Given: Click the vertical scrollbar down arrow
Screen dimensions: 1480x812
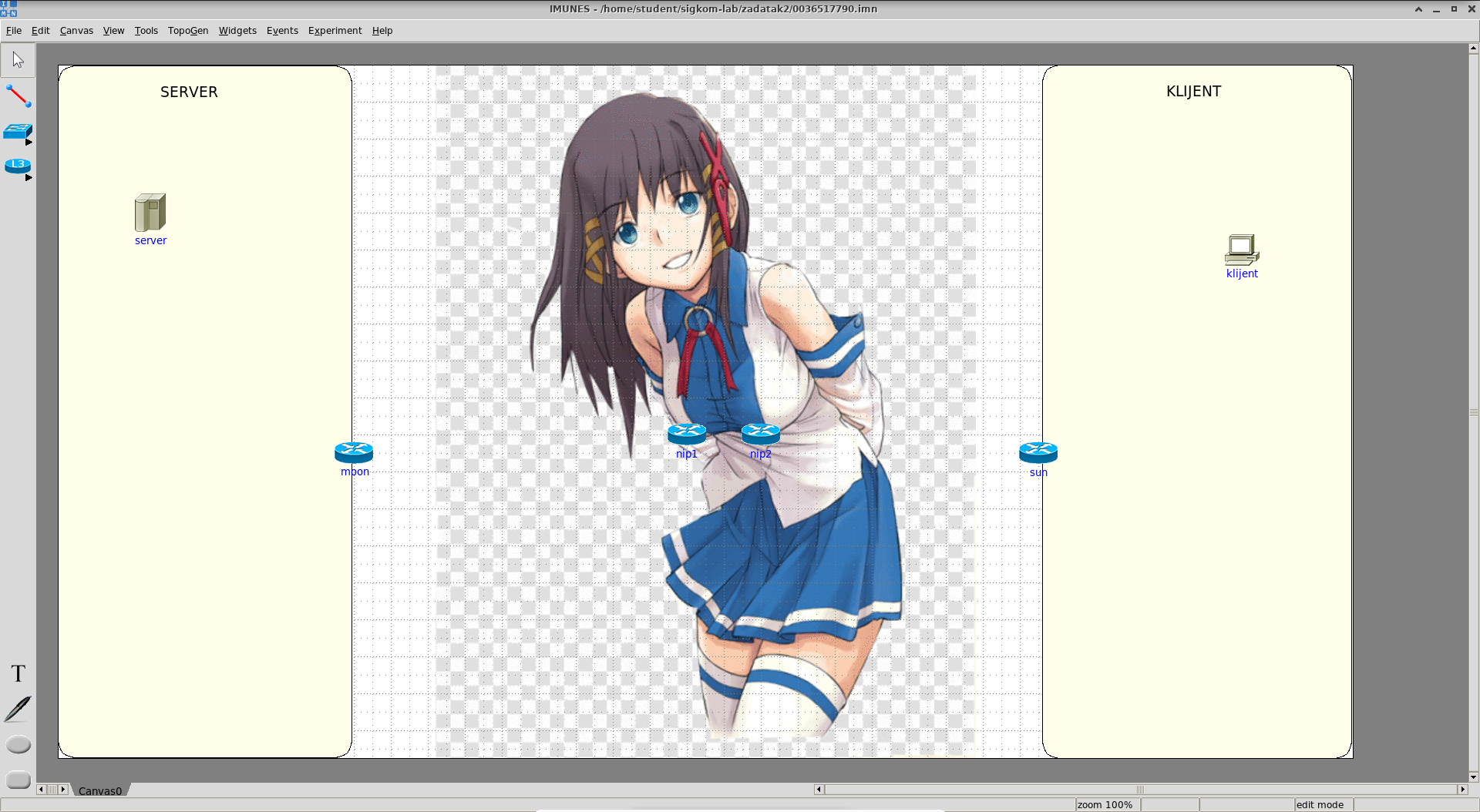Looking at the screenshot, I should 1473,777.
